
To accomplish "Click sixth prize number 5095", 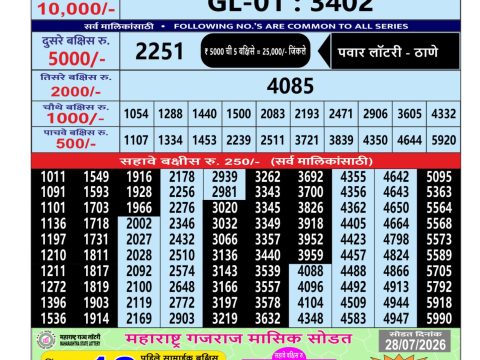I will click(439, 177).
